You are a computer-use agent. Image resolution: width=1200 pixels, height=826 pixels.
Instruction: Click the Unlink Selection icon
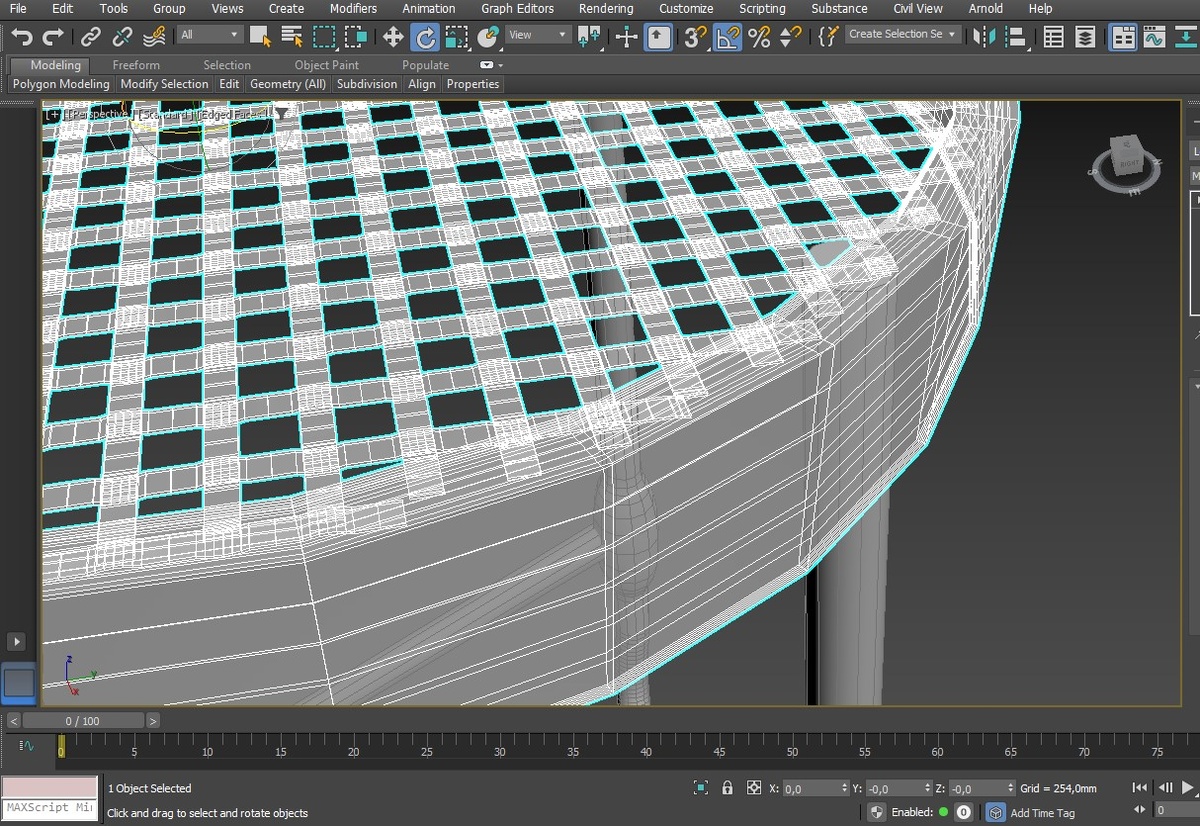click(x=123, y=37)
